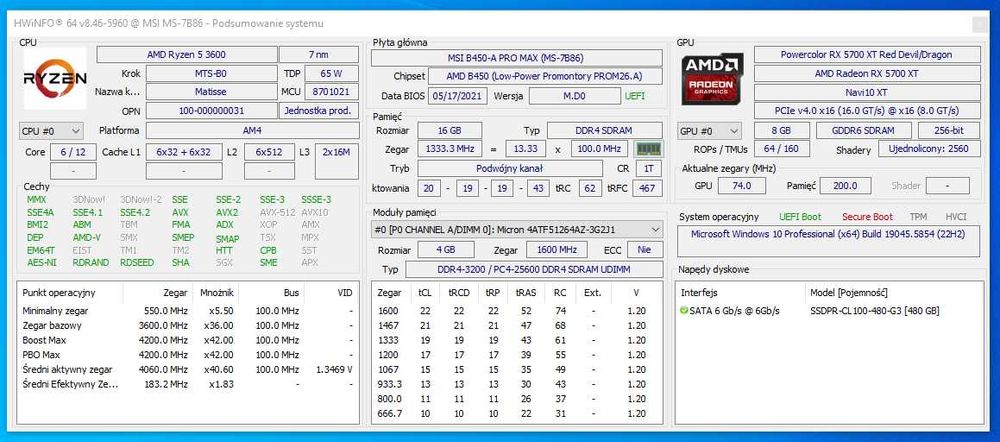Click the AVX-512 greyed feature label
This screenshot has width=1000, height=442.
click(x=277, y=212)
